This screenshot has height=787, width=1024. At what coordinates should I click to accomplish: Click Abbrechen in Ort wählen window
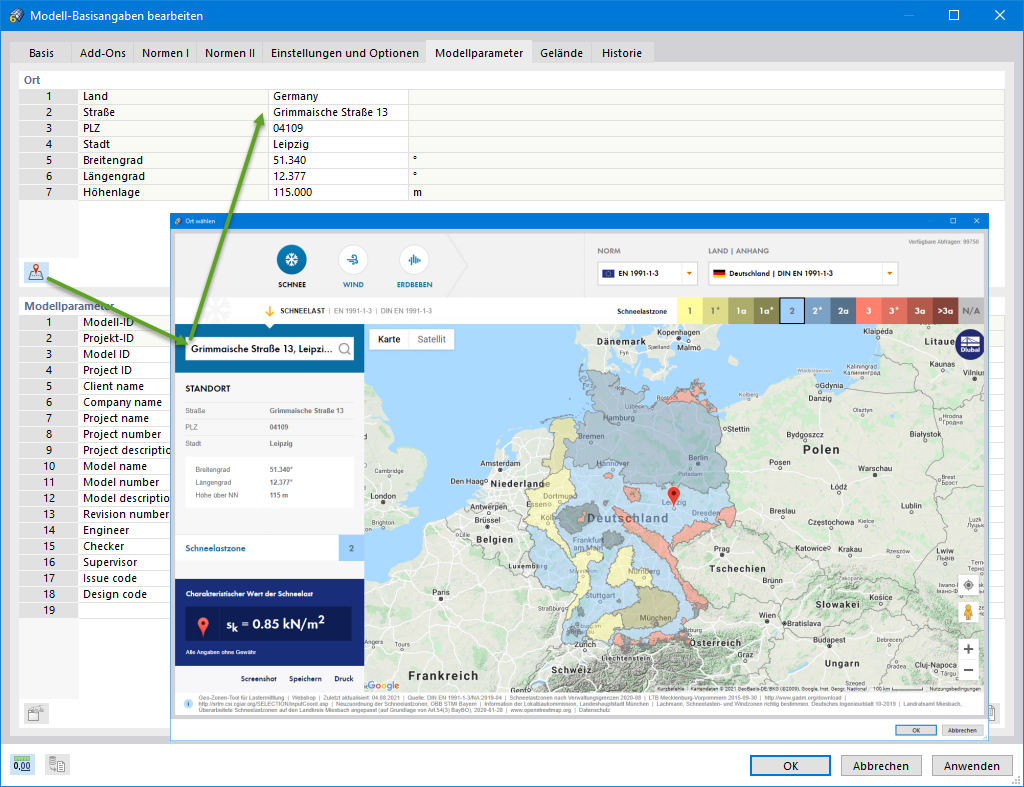coord(962,730)
